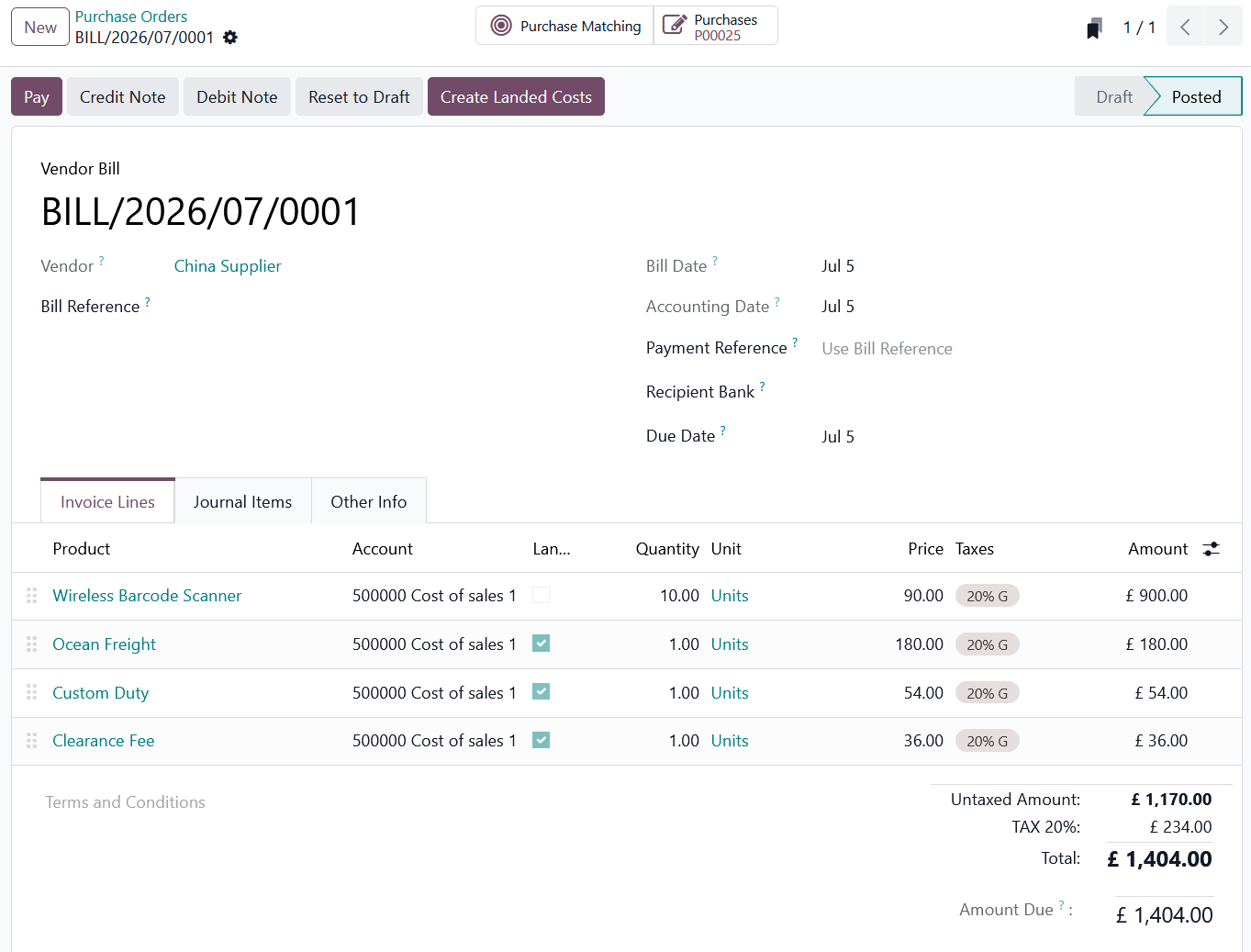
Task: Click the price 180.00 cell
Action: click(x=919, y=644)
